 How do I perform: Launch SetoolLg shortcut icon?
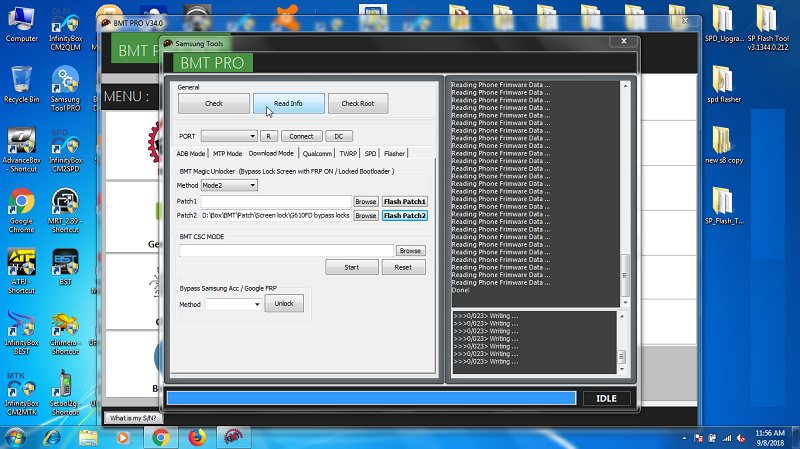tap(65, 393)
